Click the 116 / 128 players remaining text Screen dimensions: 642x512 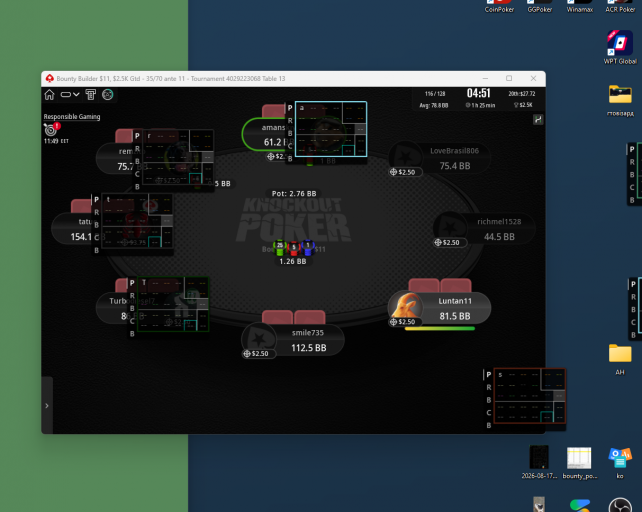click(x=435, y=94)
